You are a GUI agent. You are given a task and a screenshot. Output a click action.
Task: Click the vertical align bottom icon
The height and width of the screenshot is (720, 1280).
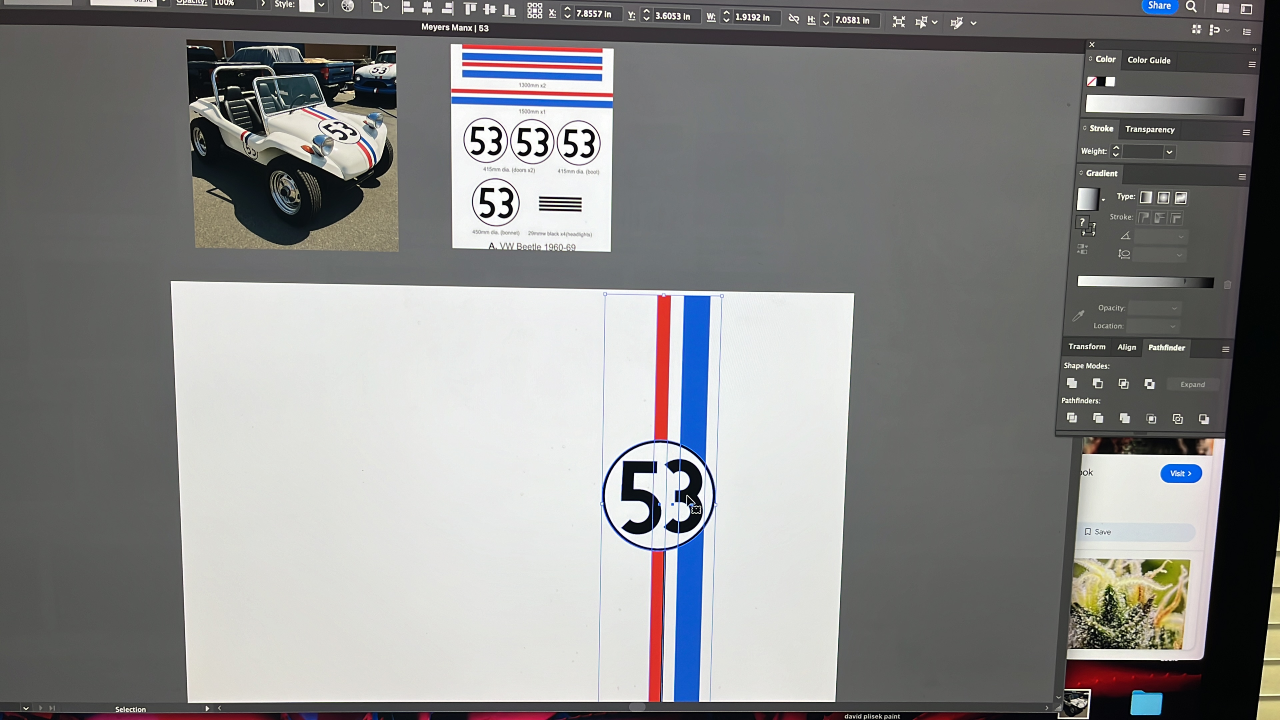(x=508, y=10)
